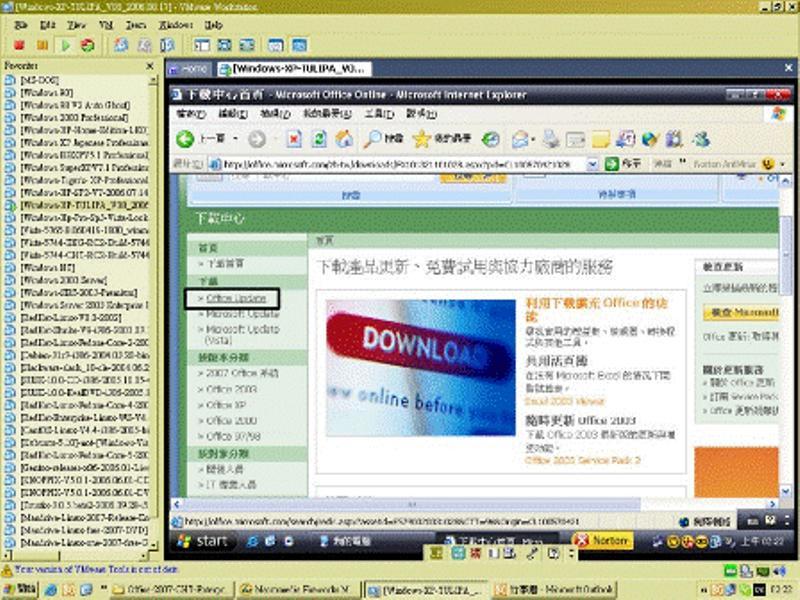The image size is (800, 600).
Task: Click the Norton AntiVirus toolbar icon
Action: (767, 164)
